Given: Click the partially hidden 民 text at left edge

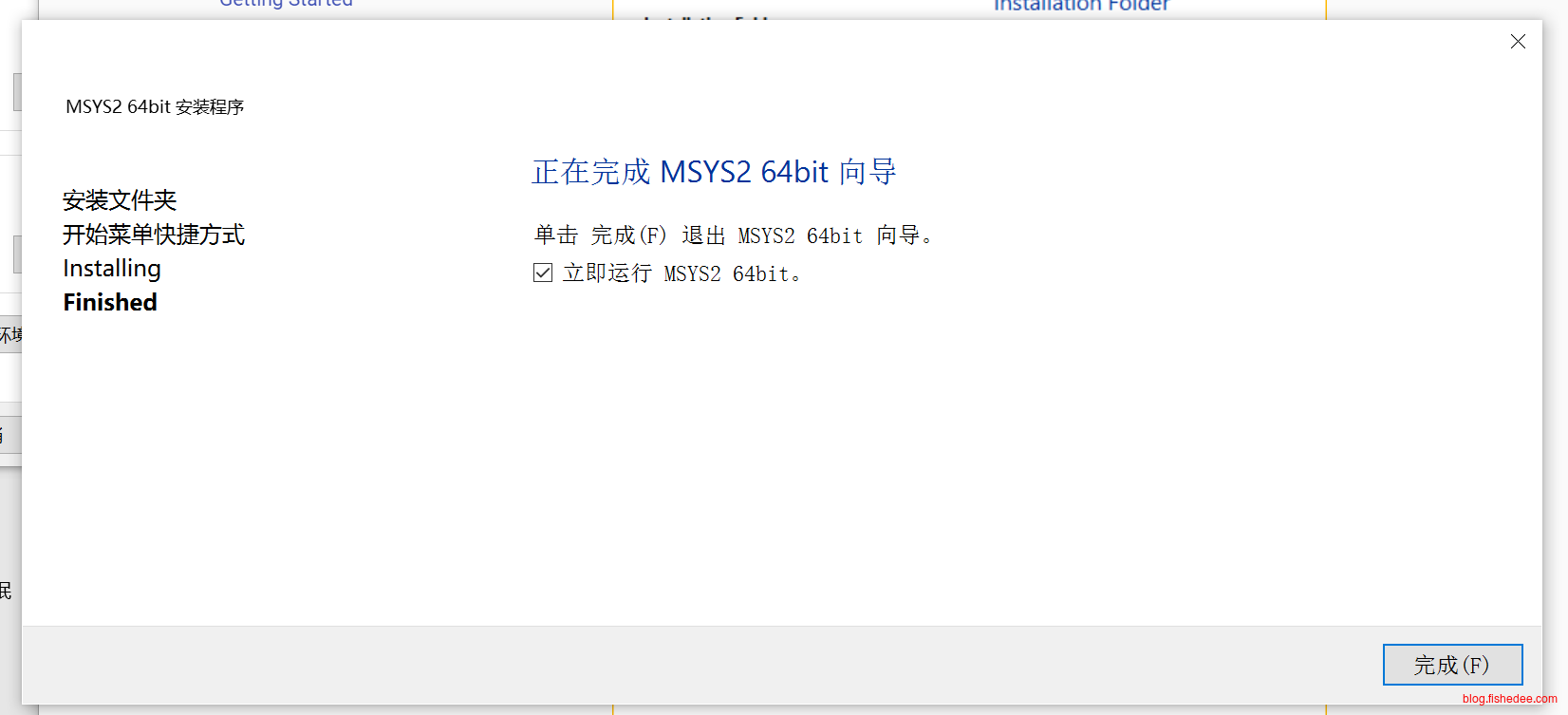Looking at the screenshot, I should 6,591.
